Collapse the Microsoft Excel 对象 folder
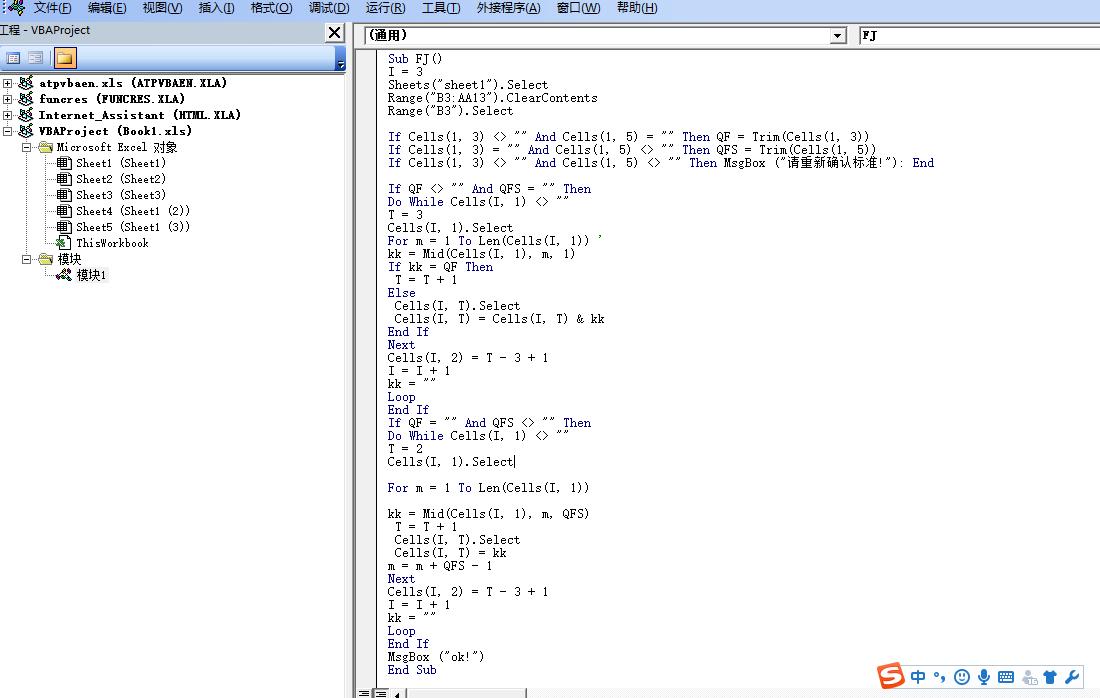The width and height of the screenshot is (1100, 698). click(27, 147)
